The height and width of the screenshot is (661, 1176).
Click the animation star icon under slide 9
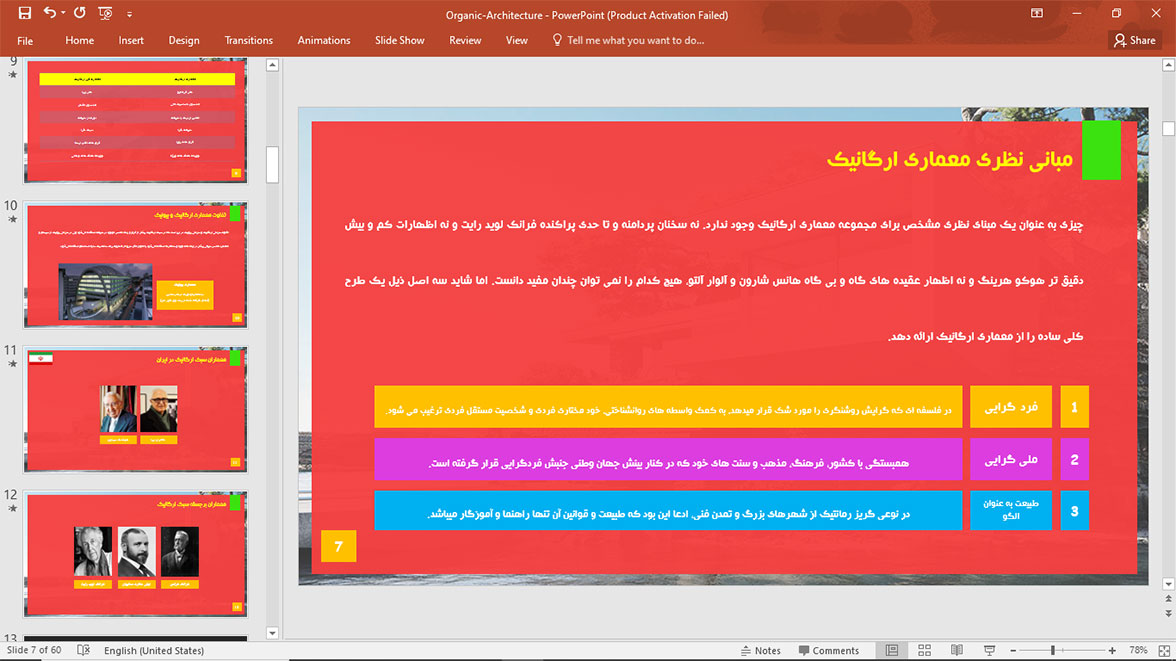tap(12, 74)
